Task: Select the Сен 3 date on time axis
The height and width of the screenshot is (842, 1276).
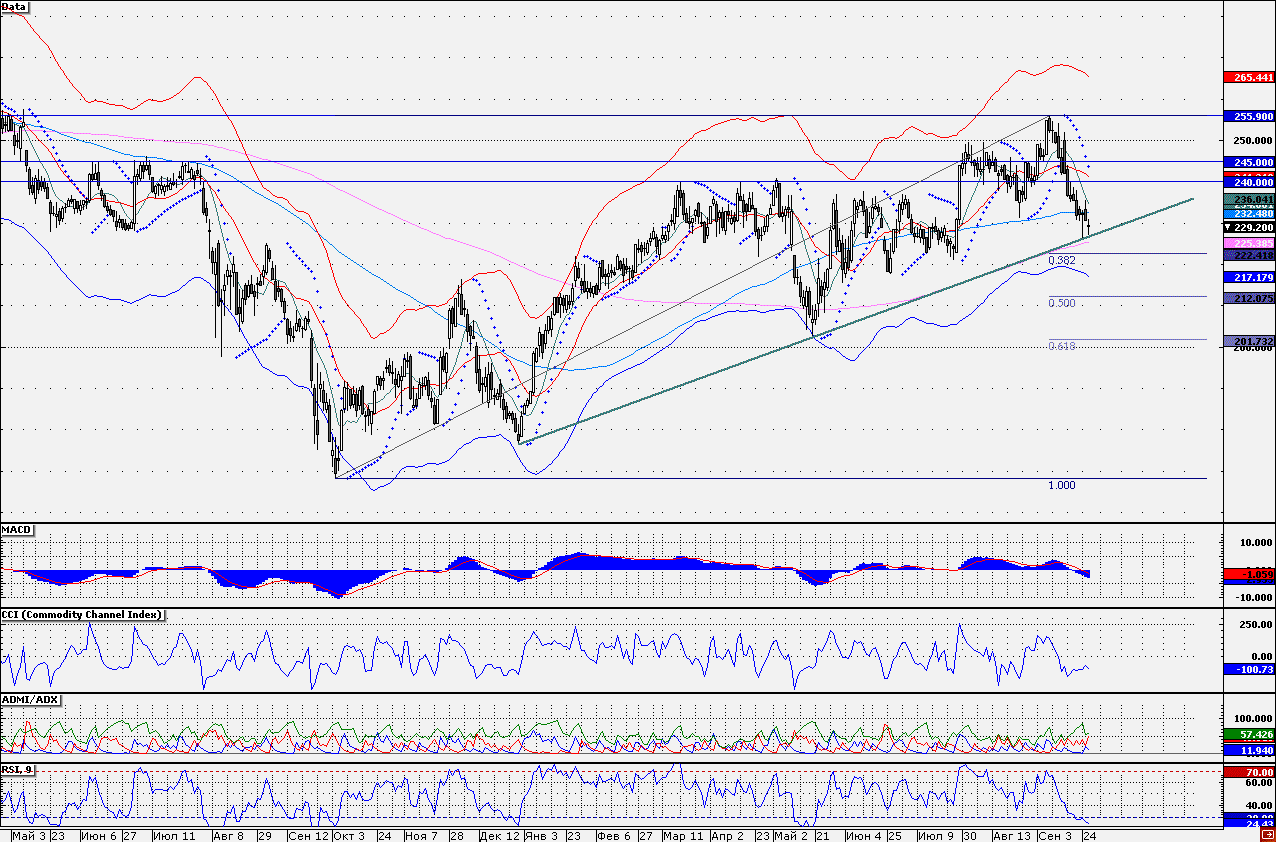Action: [x=1053, y=834]
